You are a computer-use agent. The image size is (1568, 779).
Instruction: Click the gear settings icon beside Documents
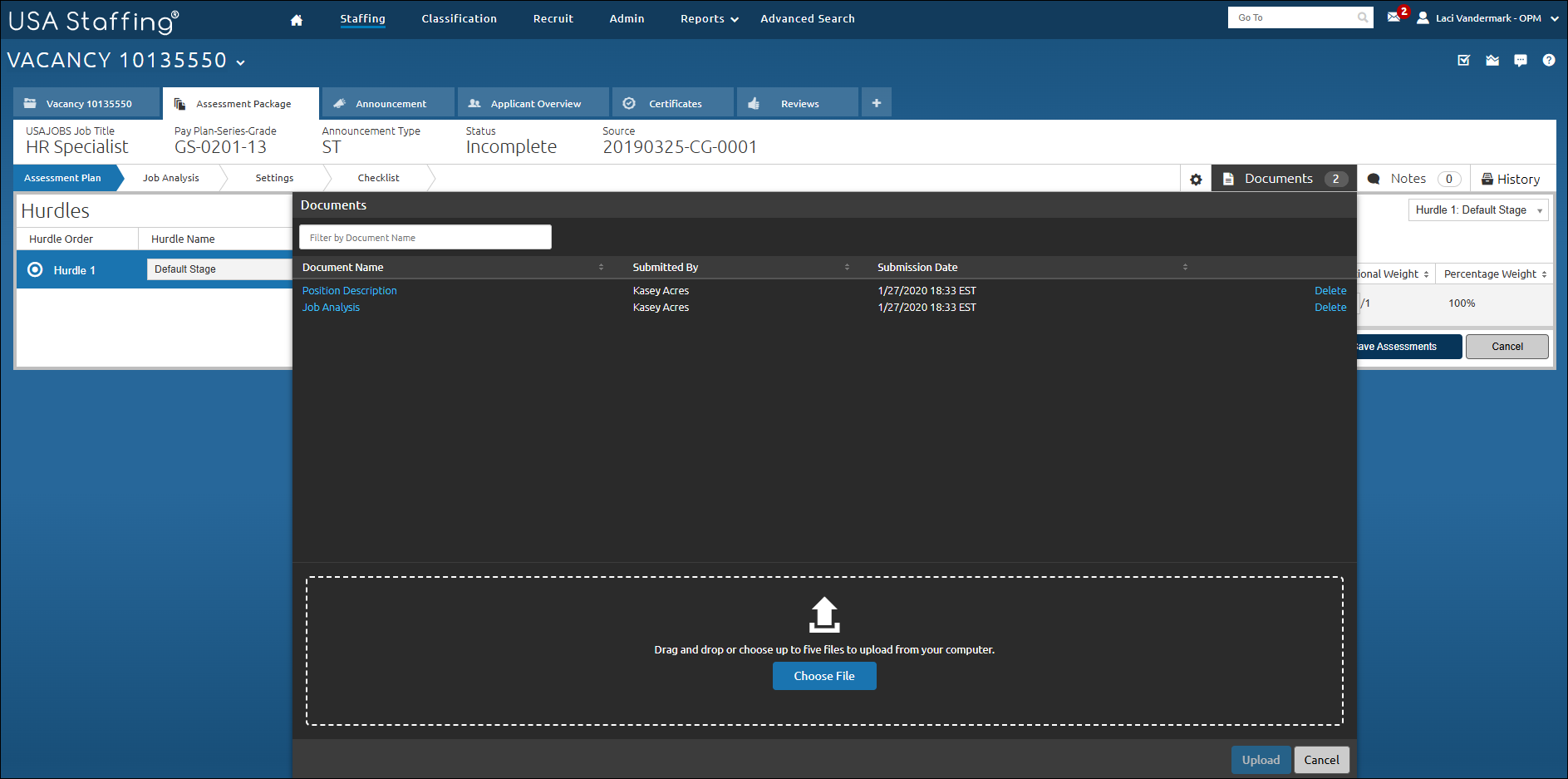point(1196,180)
